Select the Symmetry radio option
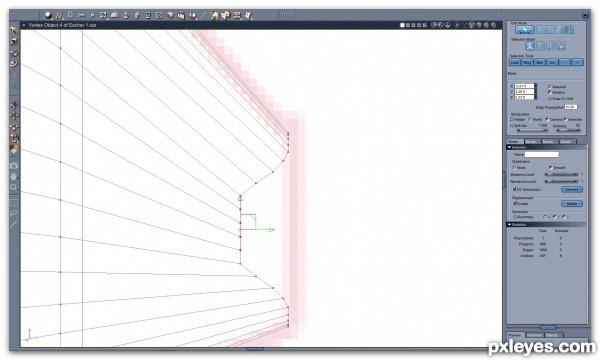This screenshot has width=600, height=360. [515, 217]
